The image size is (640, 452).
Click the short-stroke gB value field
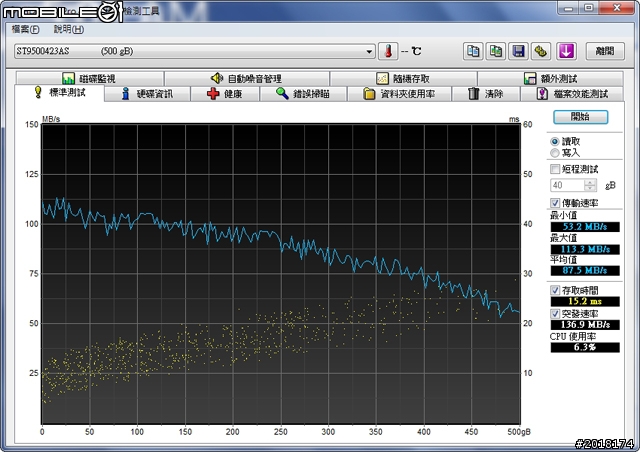pos(567,185)
